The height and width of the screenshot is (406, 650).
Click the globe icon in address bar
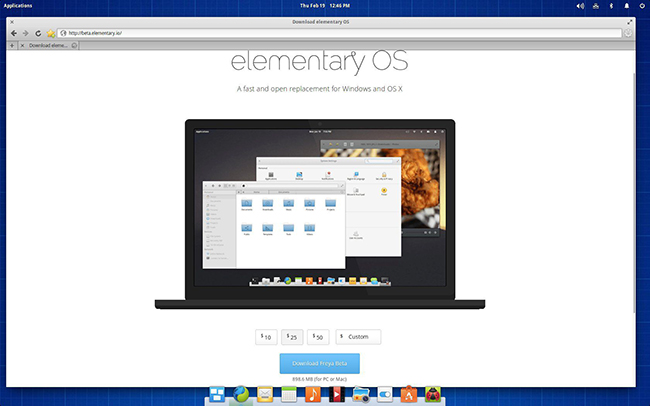[63, 33]
